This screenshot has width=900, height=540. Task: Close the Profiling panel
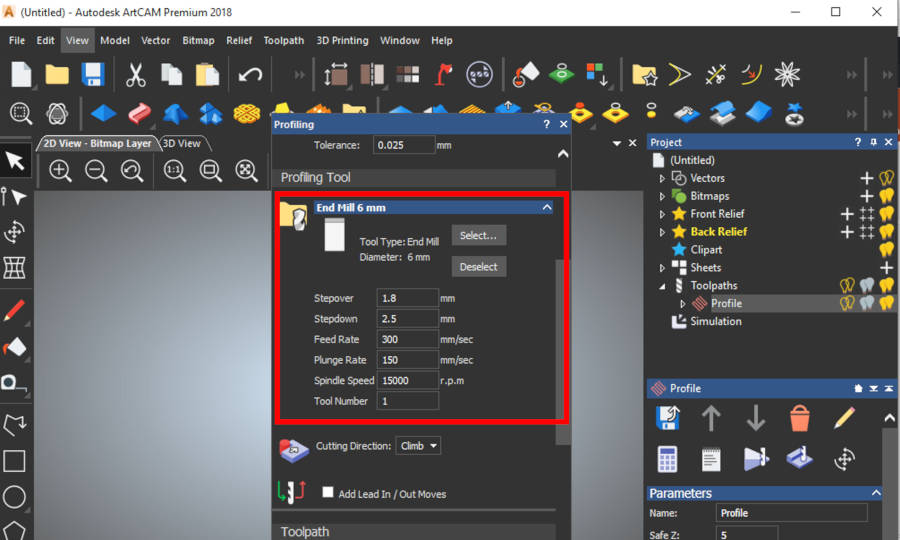[x=564, y=124]
